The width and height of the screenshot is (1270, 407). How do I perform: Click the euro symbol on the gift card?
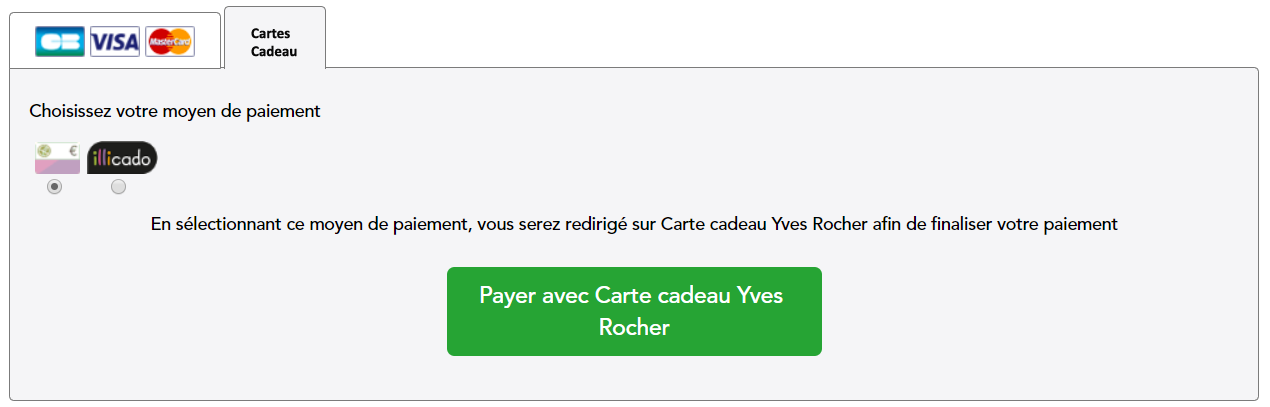[72, 149]
